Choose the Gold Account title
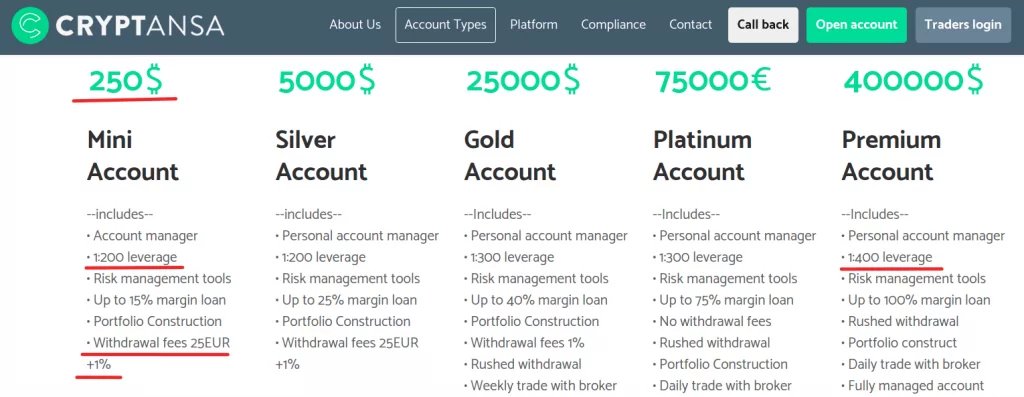The image size is (1024, 397). click(x=510, y=155)
